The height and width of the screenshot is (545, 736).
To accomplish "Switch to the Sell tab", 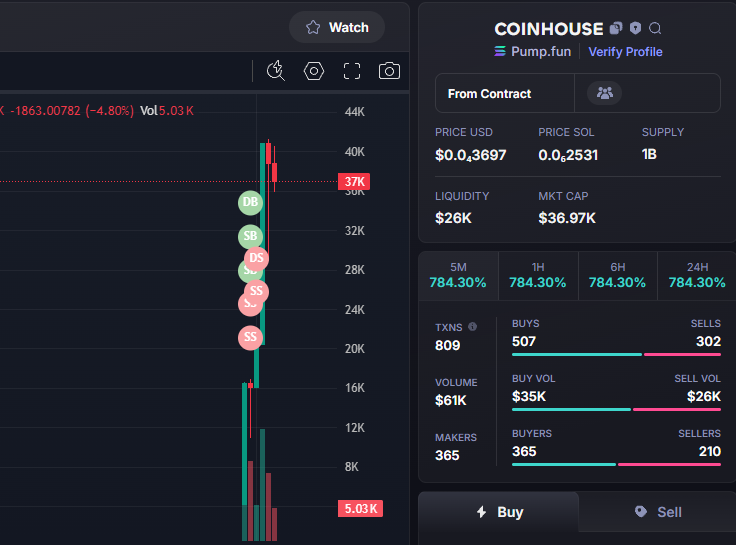I will tap(658, 512).
